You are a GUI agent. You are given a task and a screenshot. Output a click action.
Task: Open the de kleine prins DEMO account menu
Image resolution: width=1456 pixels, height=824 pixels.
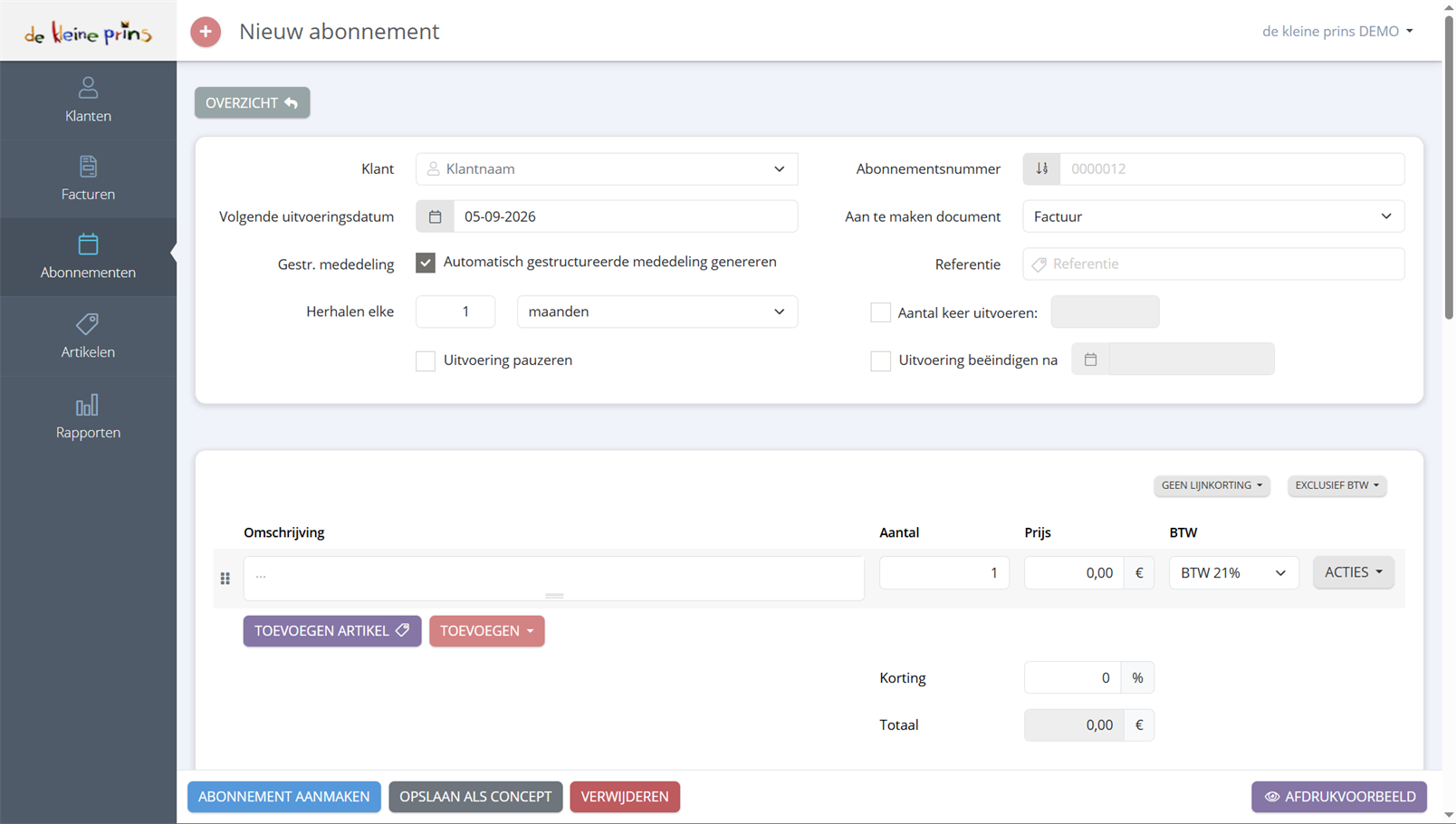1337,31
